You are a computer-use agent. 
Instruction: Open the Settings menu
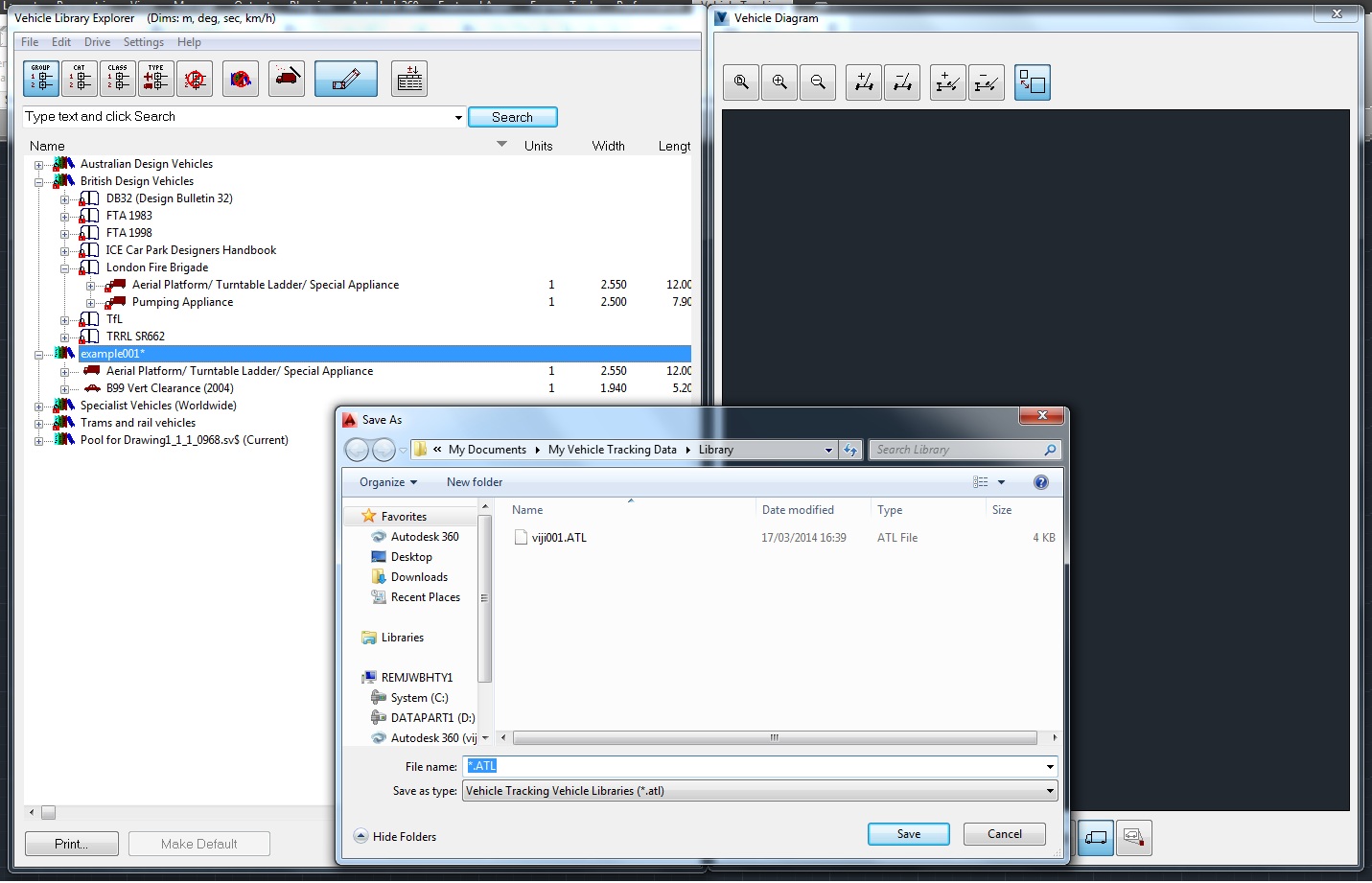point(144,42)
